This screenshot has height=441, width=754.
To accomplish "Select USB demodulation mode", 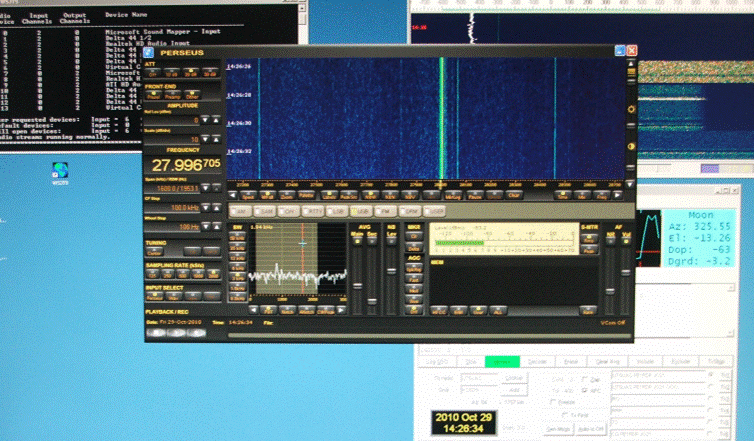I will point(361,211).
